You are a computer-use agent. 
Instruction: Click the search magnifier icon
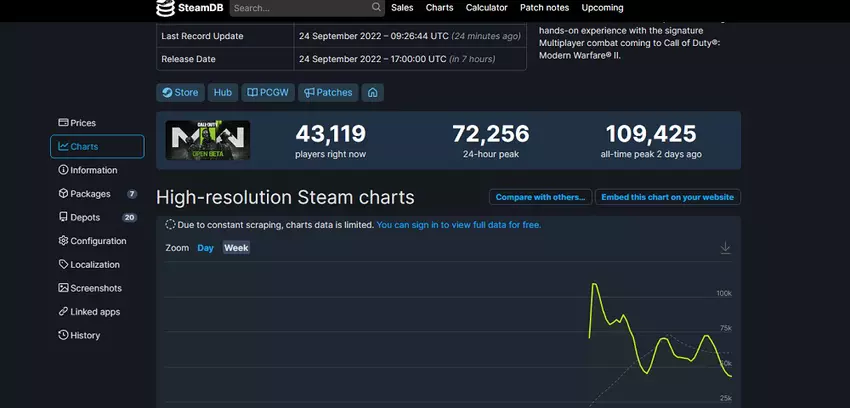click(376, 8)
